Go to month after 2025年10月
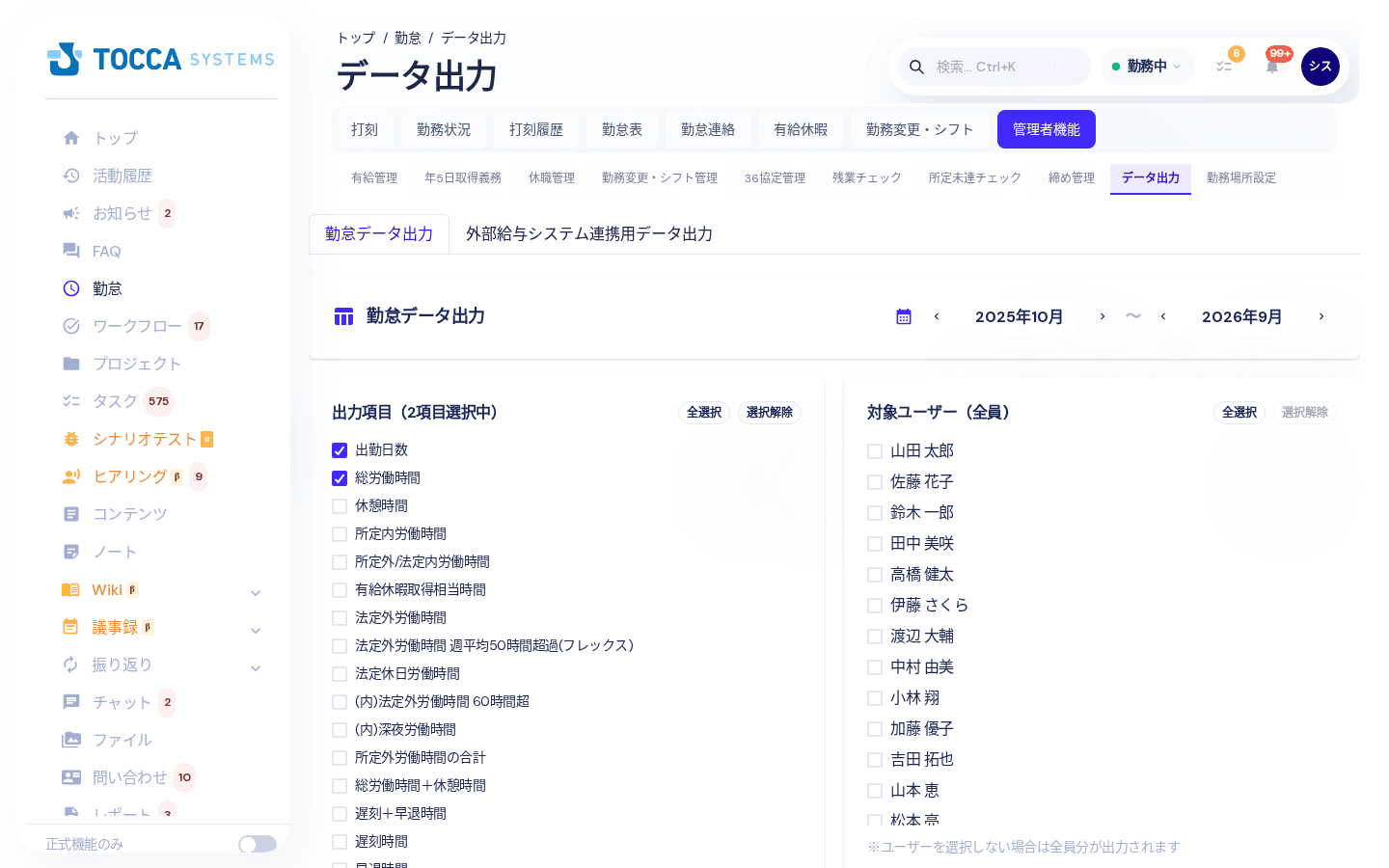The height and width of the screenshot is (868, 1389). [1103, 316]
